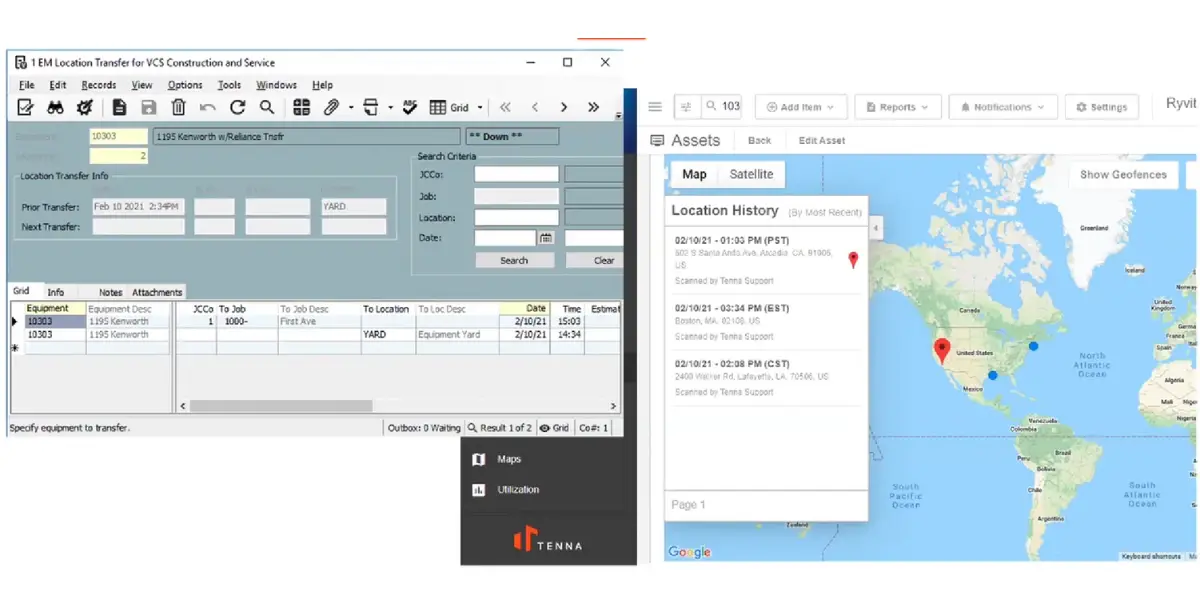1200x600 pixels.
Task: Click the Settings button in Tenna
Action: point(1101,107)
